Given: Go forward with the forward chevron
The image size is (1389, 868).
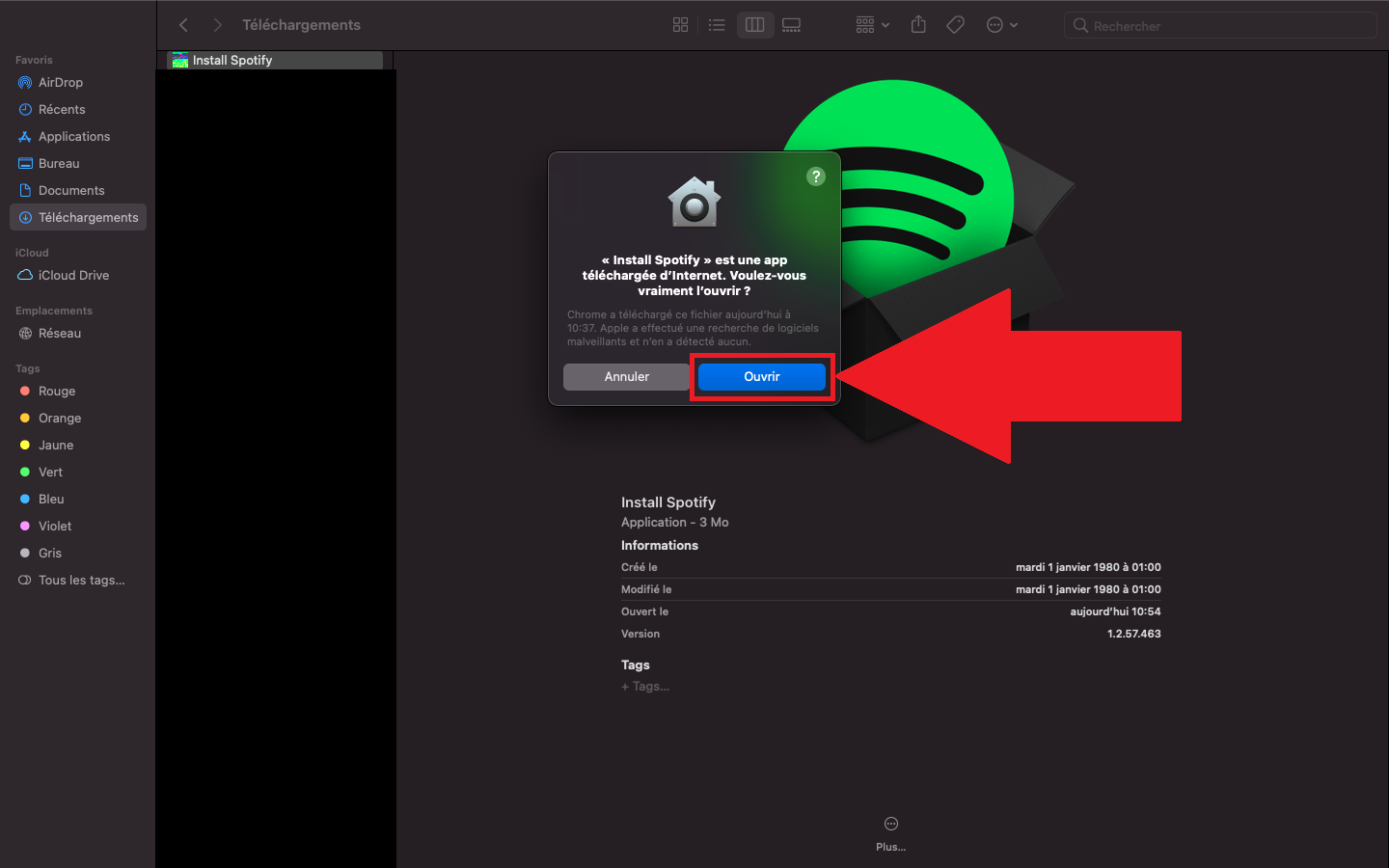Looking at the screenshot, I should 217,25.
